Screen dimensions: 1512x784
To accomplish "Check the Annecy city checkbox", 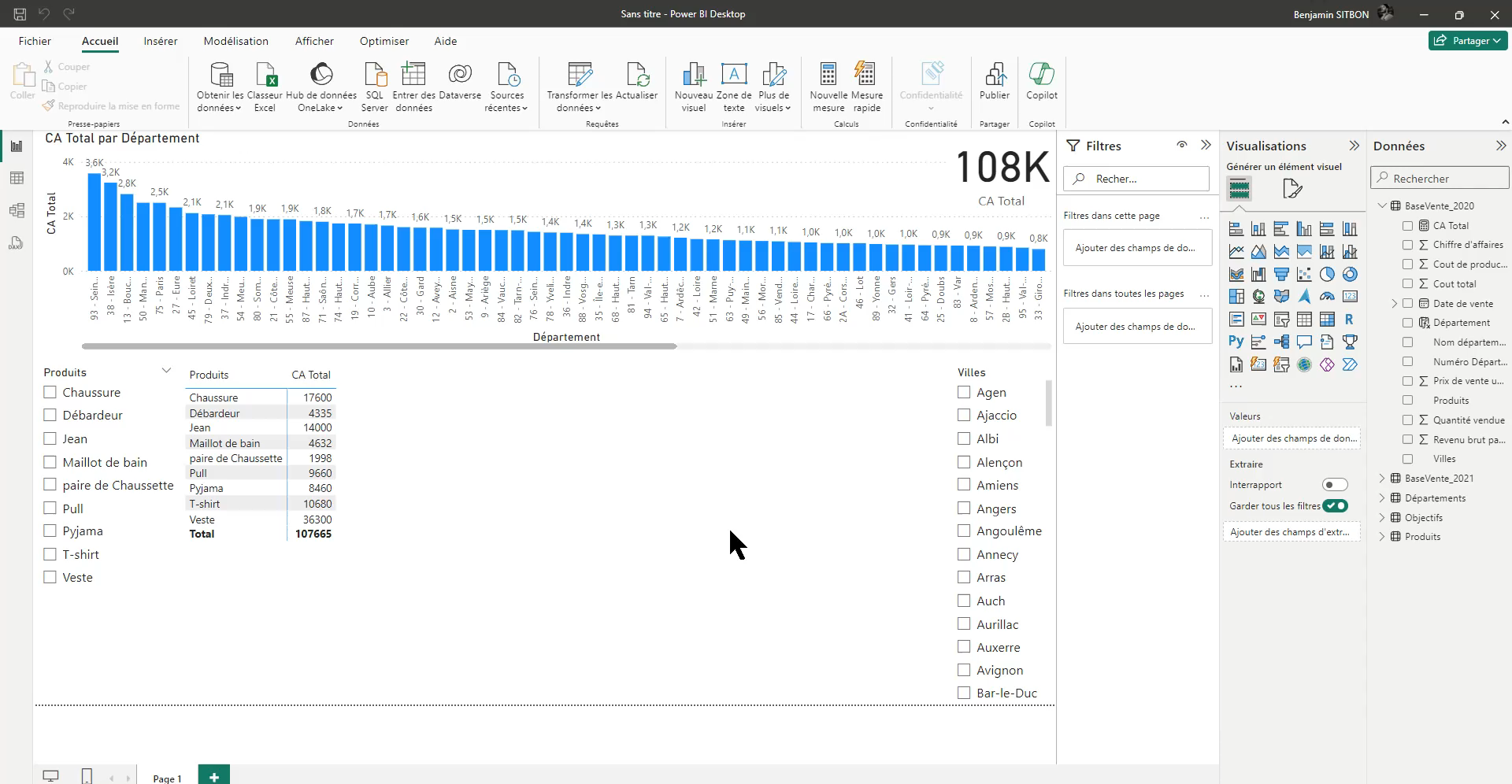I will (x=964, y=554).
